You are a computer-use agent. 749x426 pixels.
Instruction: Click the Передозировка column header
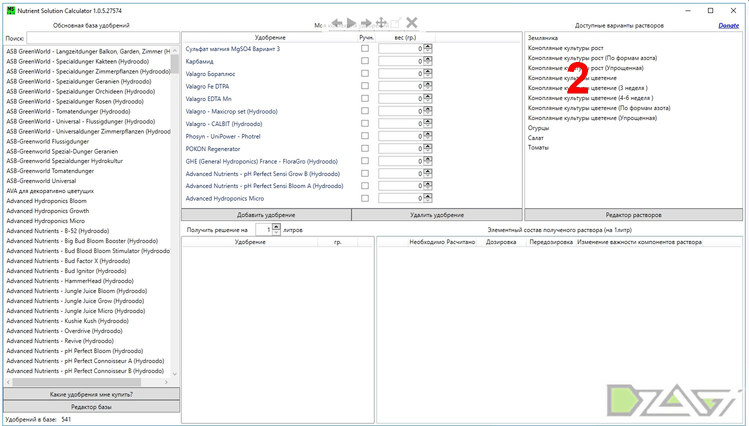(x=551, y=242)
